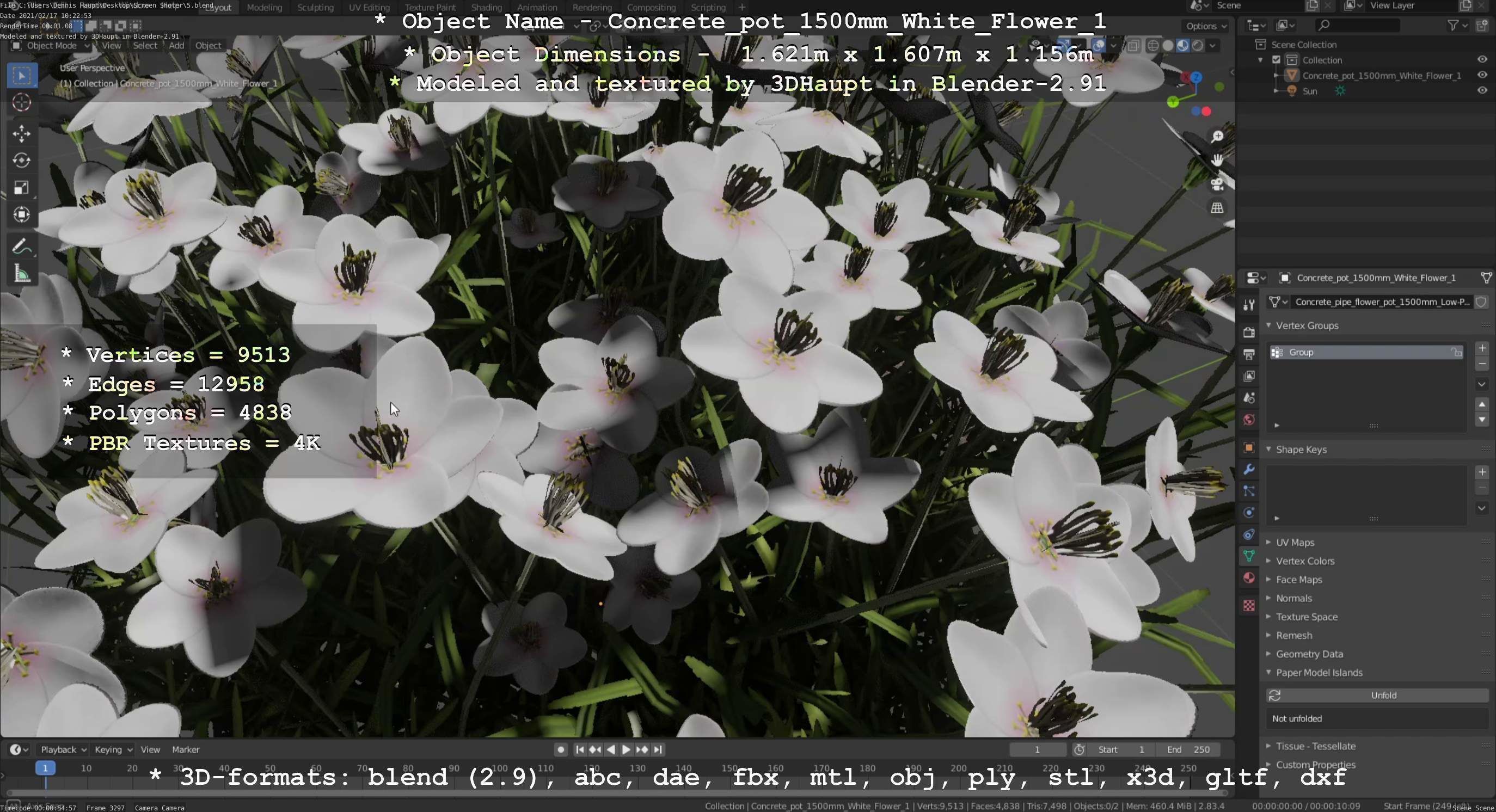The height and width of the screenshot is (812, 1496).
Task: Open the Select menu in viewport header
Action: point(145,45)
